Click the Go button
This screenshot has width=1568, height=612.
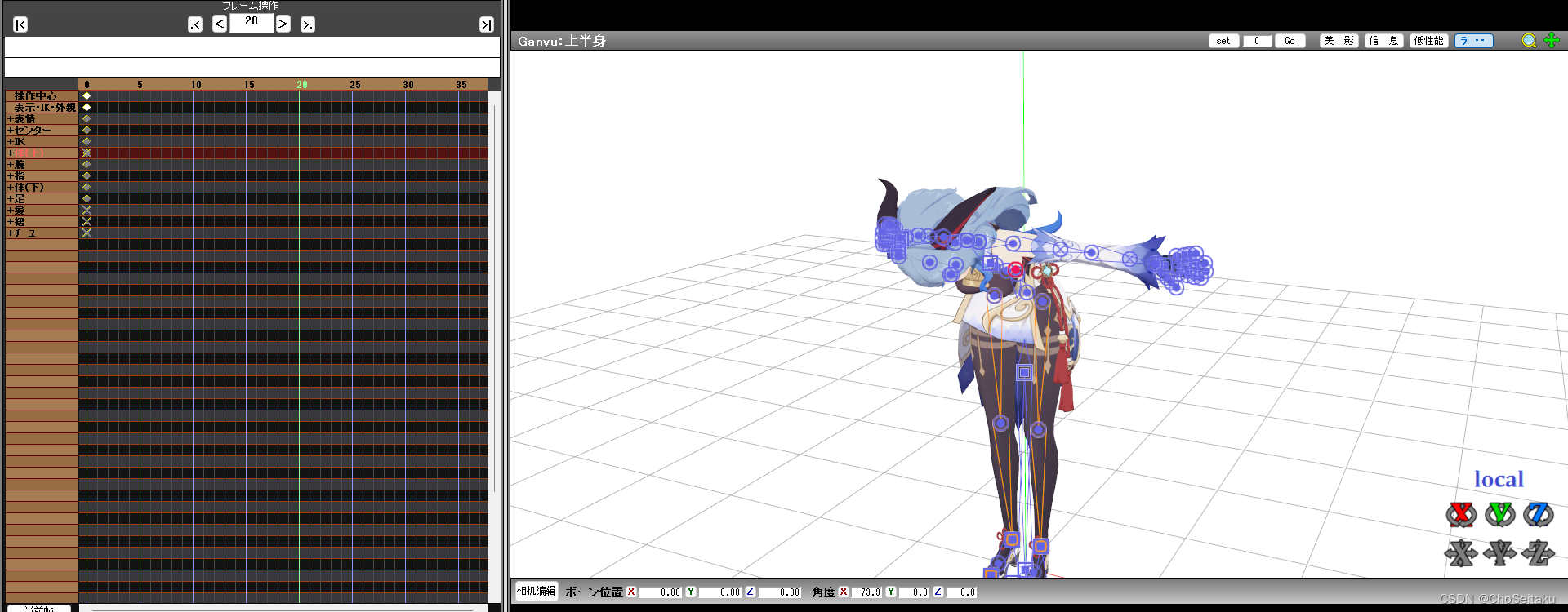click(1290, 41)
